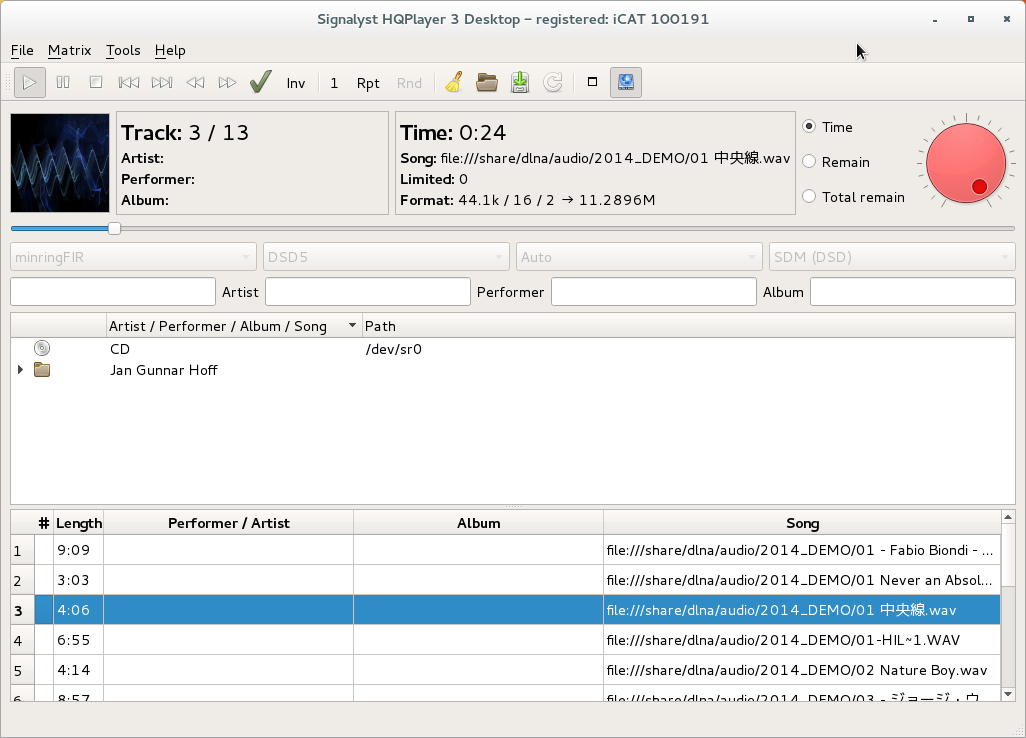
Task: Open a playlist with the folder icon
Action: click(487, 82)
